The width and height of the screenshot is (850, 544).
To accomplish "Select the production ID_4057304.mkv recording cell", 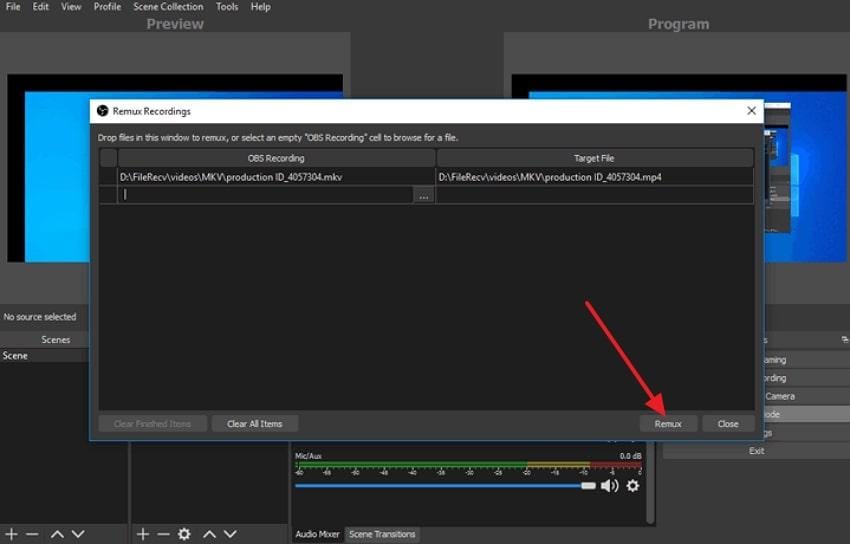I will [x=276, y=177].
